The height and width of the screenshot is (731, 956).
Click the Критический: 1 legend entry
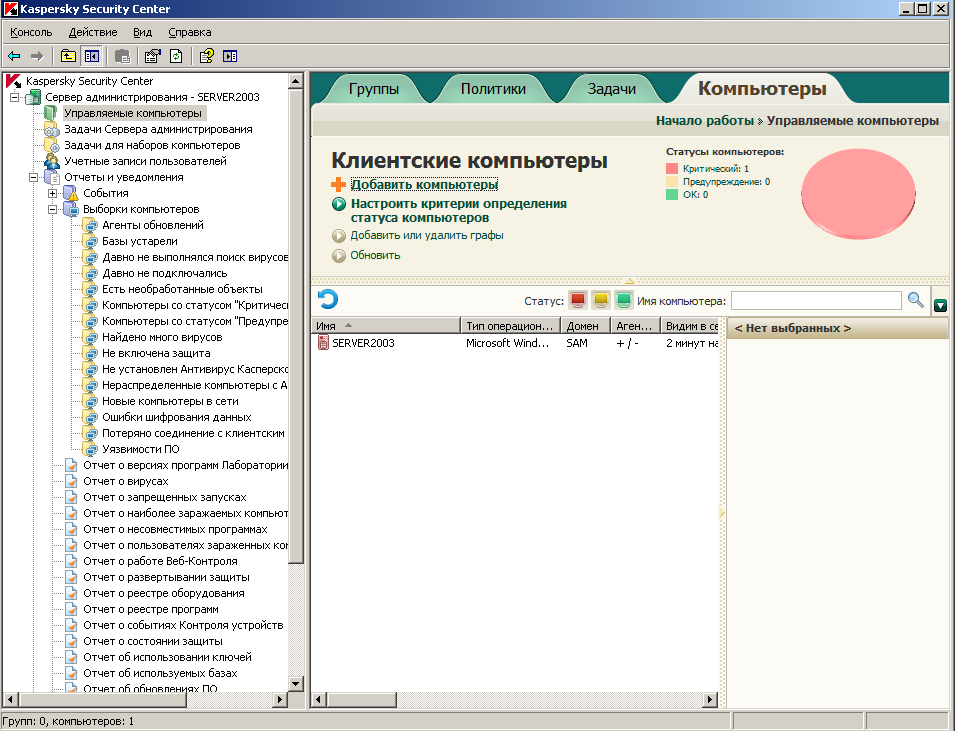point(716,169)
